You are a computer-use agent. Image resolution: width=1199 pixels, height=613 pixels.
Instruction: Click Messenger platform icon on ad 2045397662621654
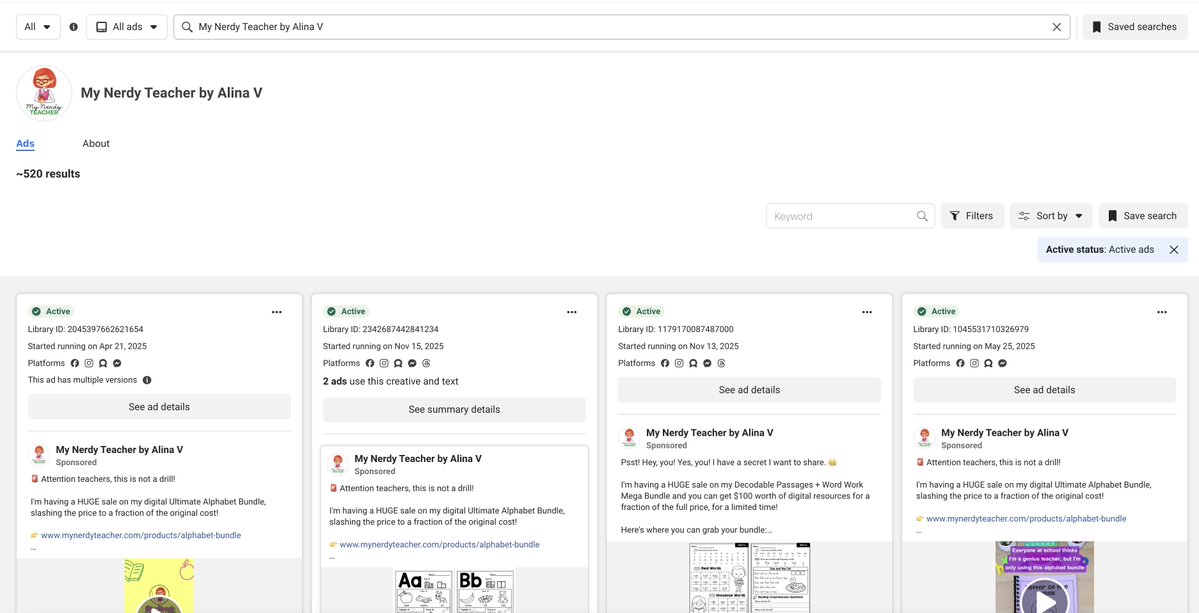(x=117, y=363)
